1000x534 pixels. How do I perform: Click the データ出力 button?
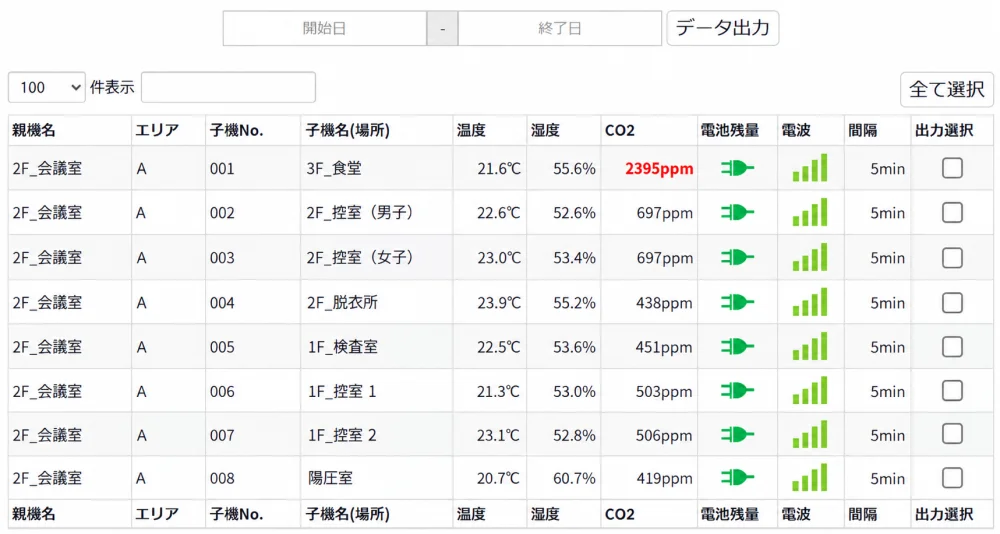point(723,28)
